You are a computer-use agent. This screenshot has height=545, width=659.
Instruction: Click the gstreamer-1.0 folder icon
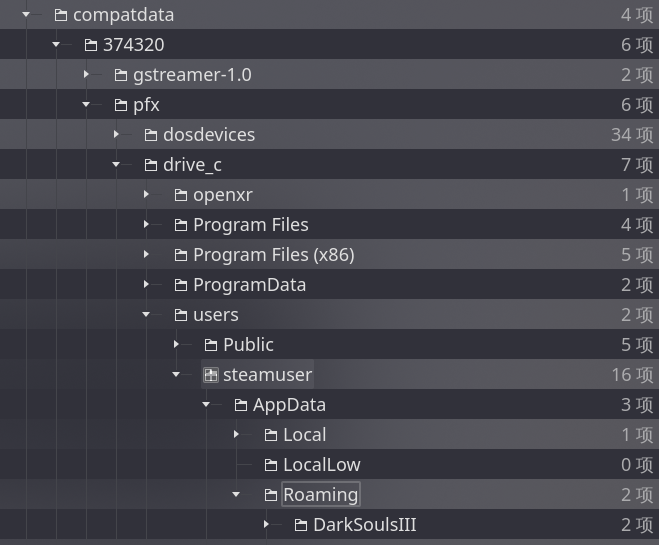(x=121, y=75)
